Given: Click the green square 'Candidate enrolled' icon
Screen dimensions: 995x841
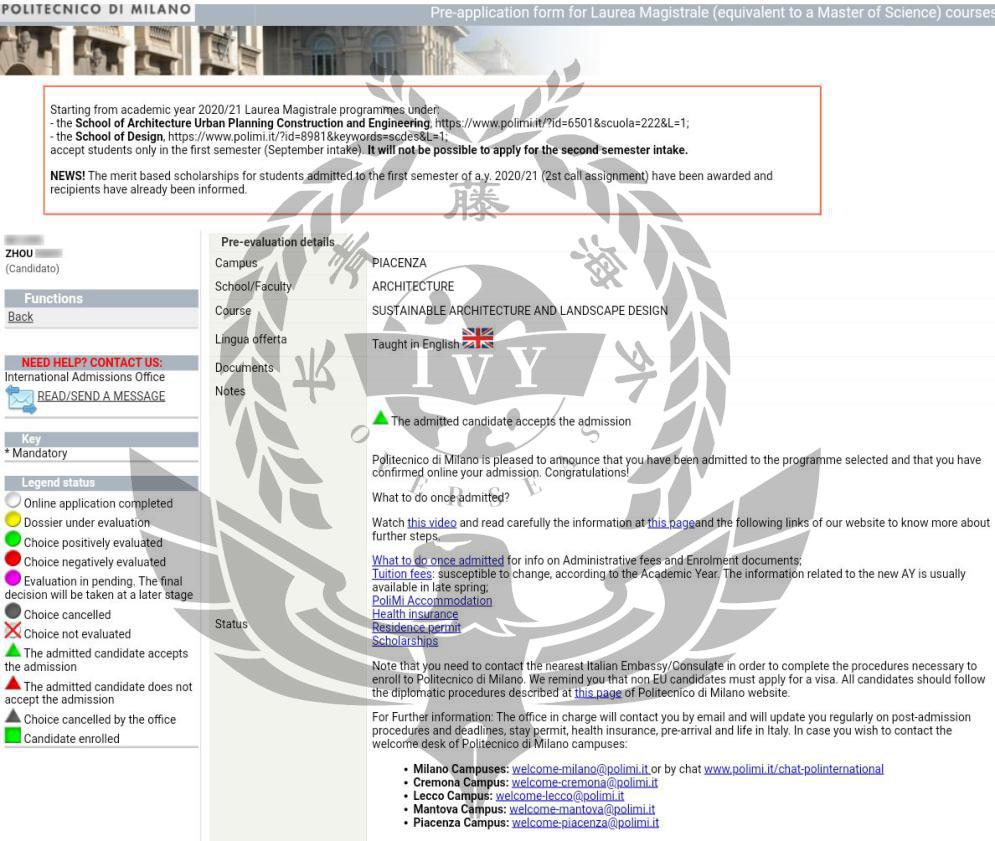Looking at the screenshot, I should pos(13,736).
